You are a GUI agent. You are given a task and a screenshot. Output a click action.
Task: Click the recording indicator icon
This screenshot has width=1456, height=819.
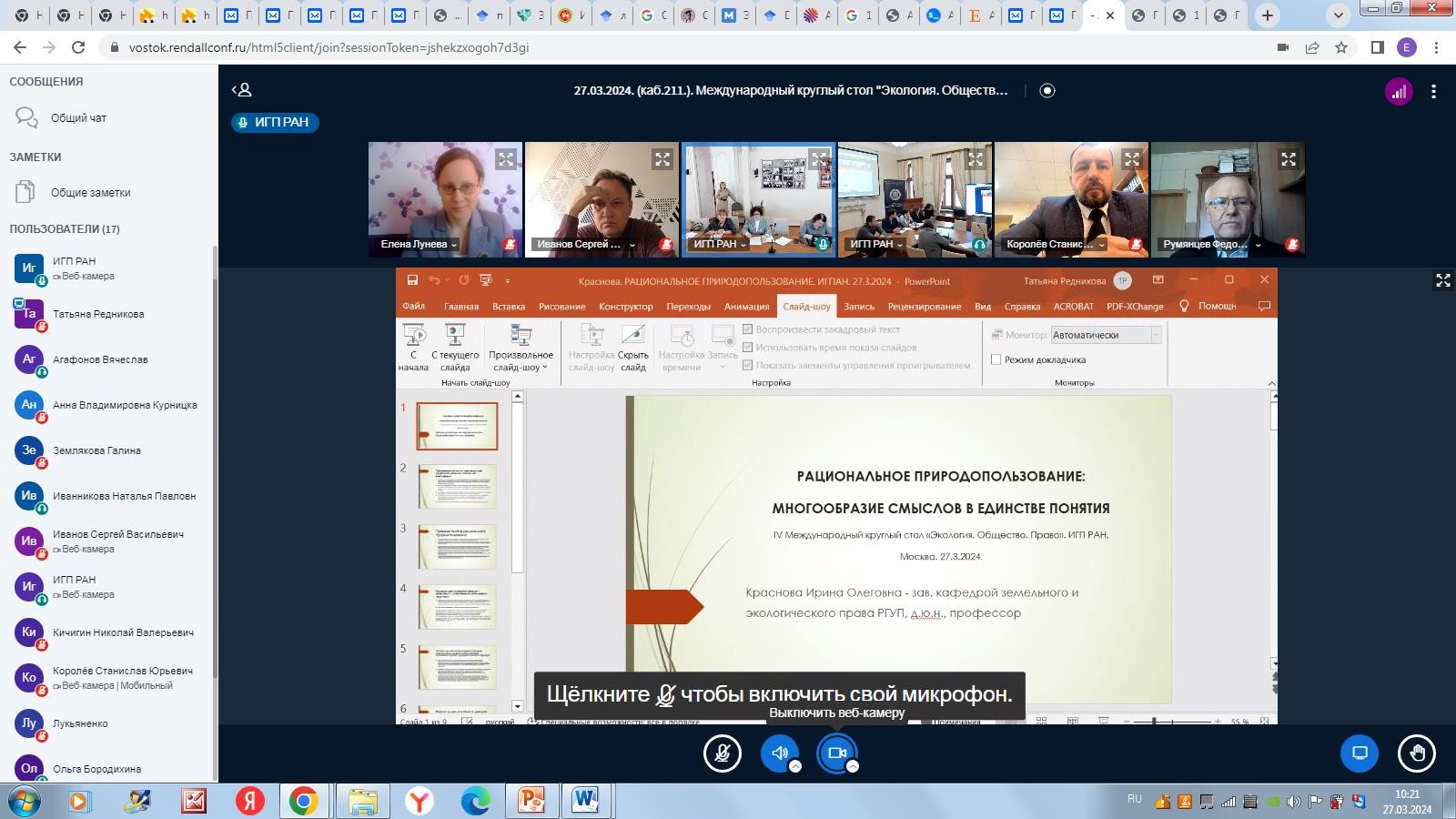click(1047, 90)
